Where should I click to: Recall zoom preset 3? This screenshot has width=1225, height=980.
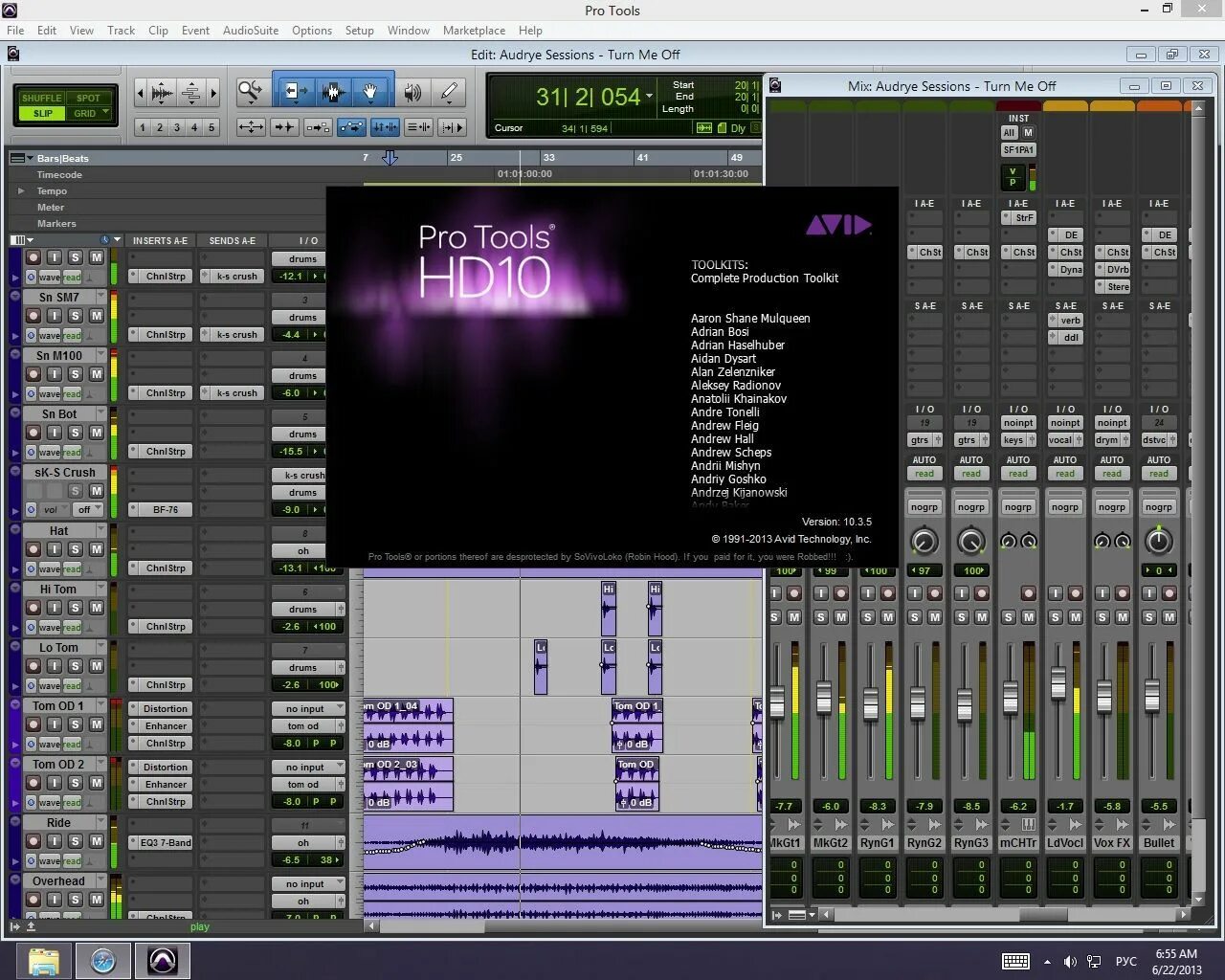point(177,127)
